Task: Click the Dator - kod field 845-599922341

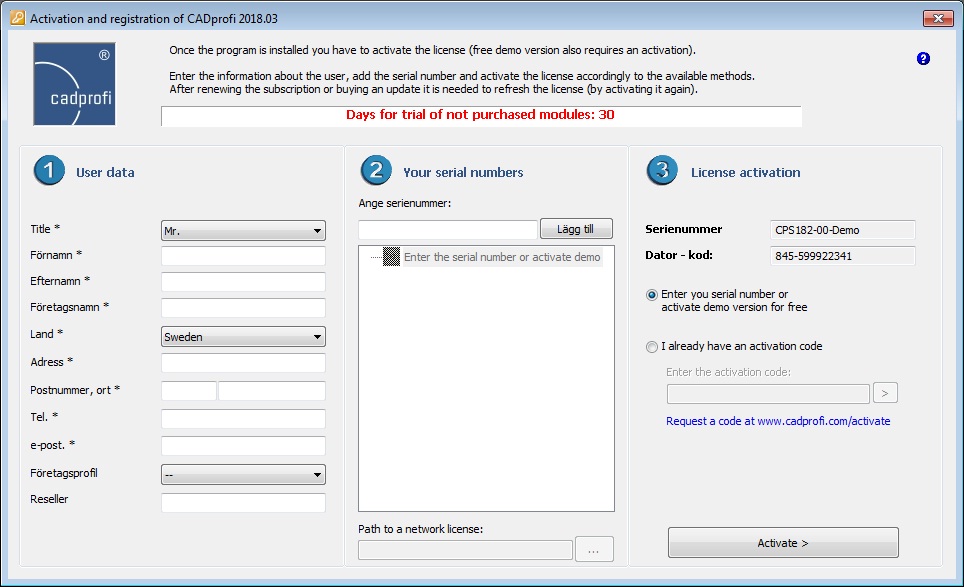Action: (843, 256)
